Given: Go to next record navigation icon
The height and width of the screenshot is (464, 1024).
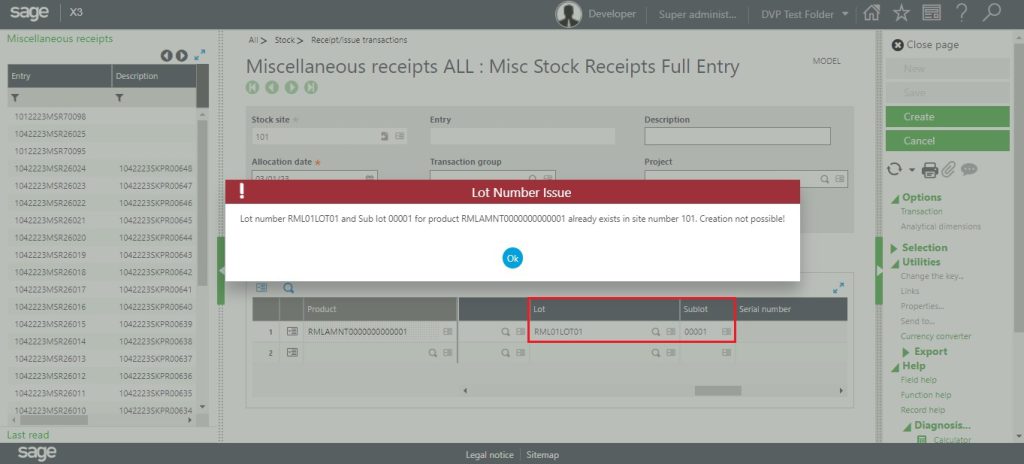Looking at the screenshot, I should coord(291,87).
